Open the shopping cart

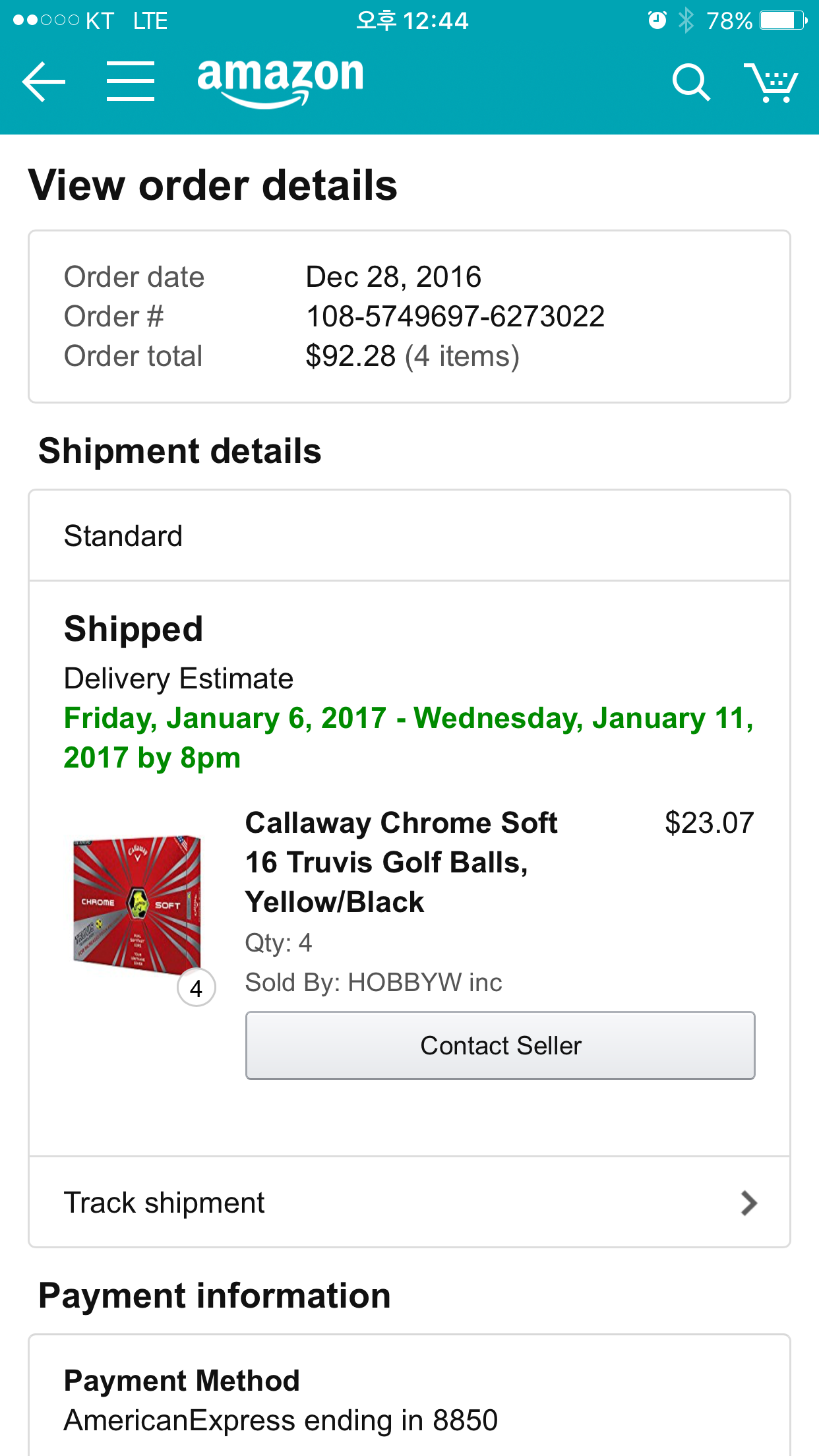tap(771, 82)
